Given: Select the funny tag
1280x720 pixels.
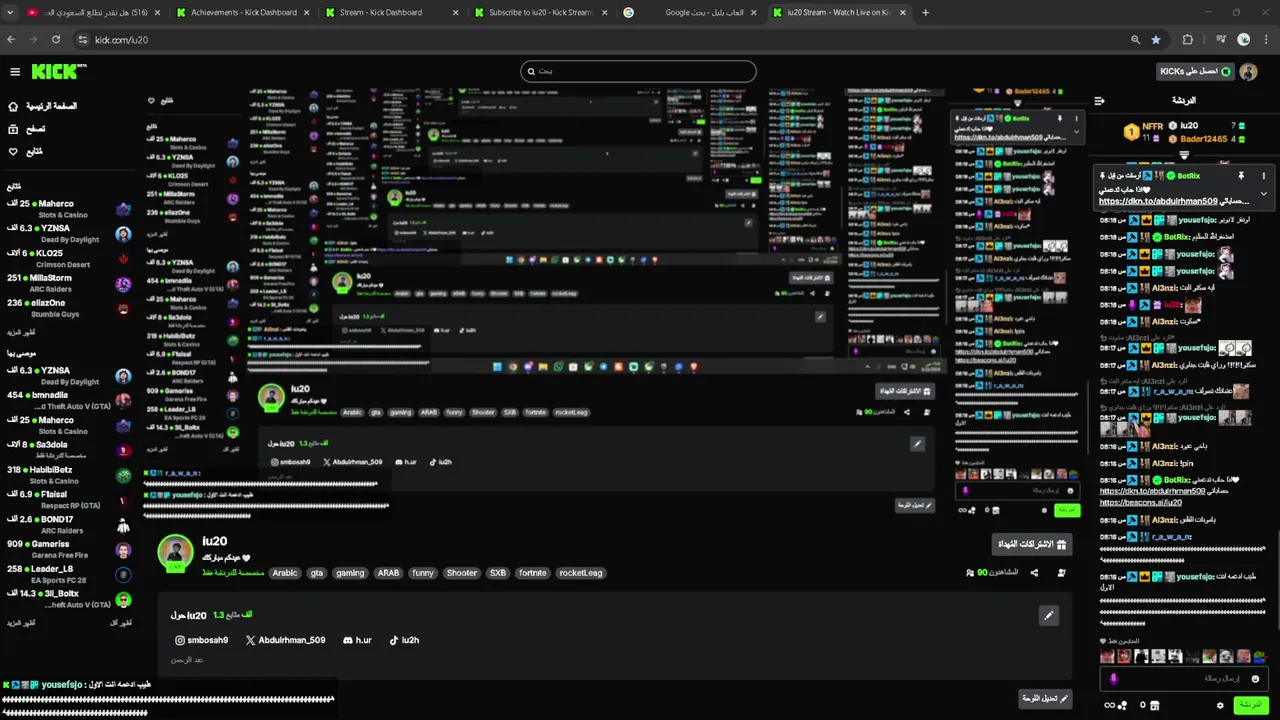Looking at the screenshot, I should (423, 573).
